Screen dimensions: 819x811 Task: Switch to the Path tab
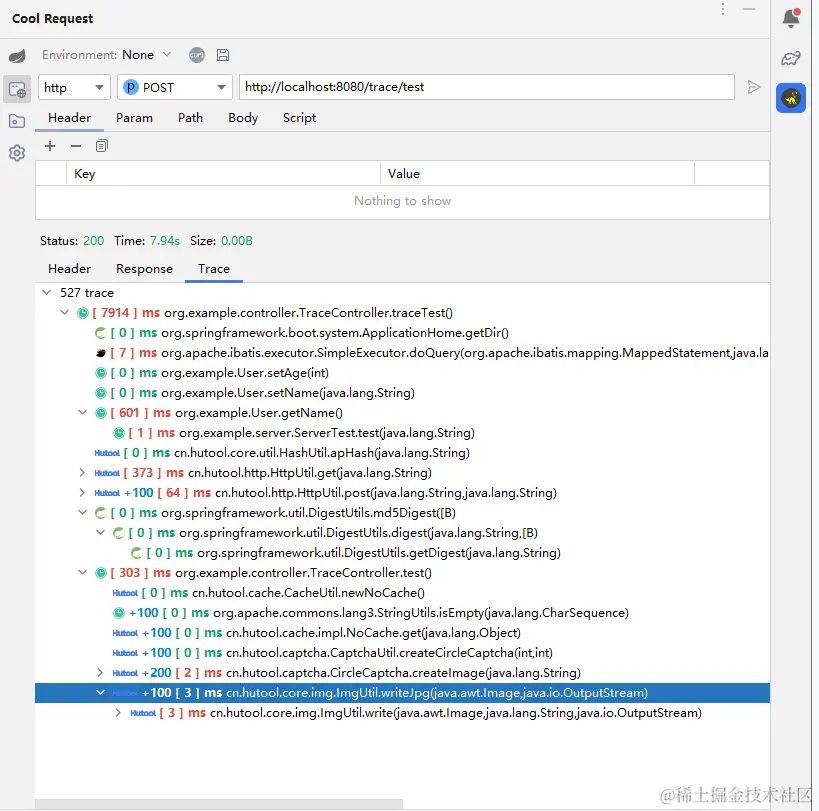coord(190,118)
